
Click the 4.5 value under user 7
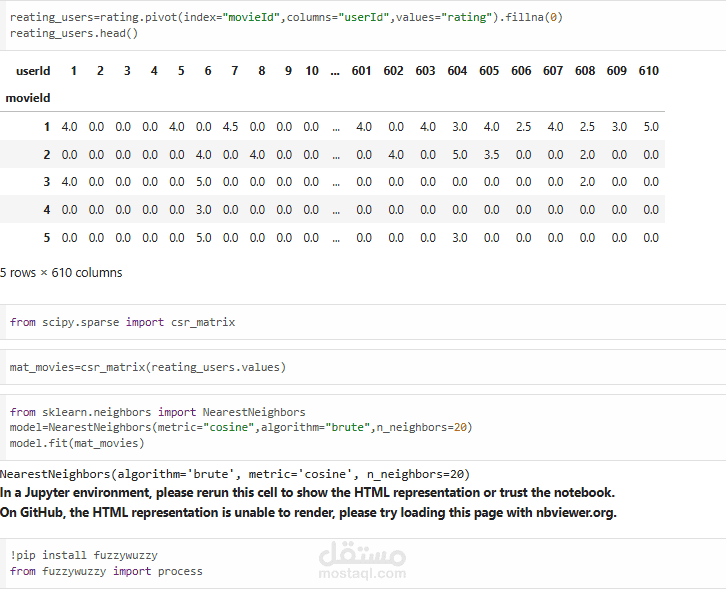[x=231, y=127]
